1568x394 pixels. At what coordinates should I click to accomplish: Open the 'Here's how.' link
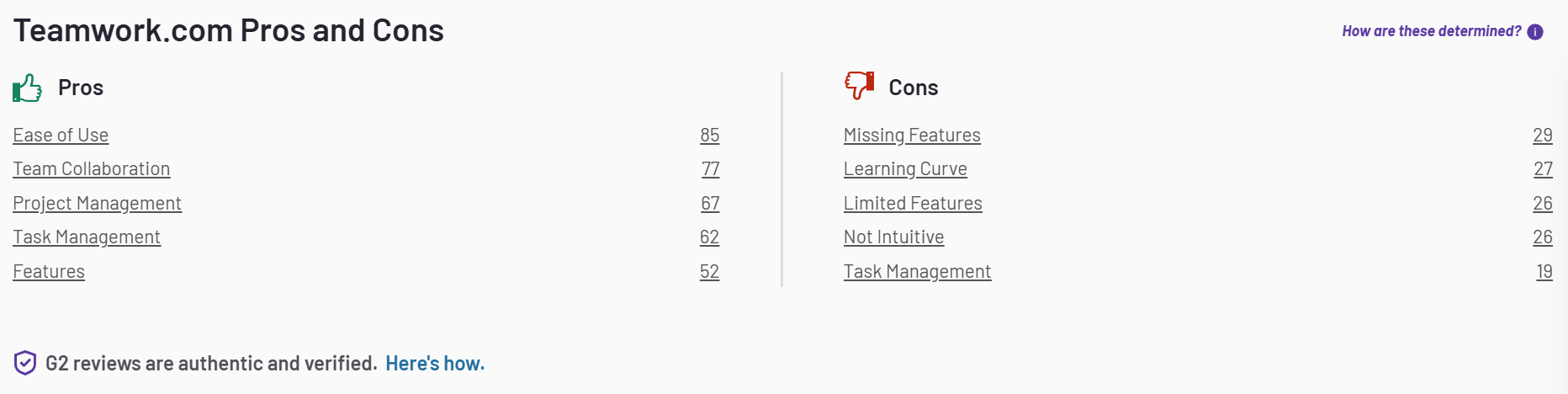point(435,364)
